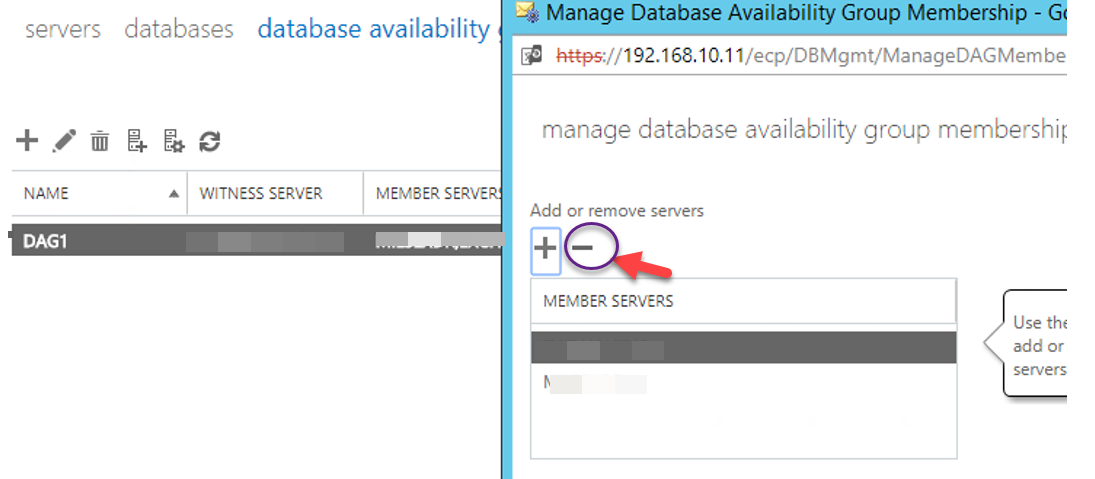The width and height of the screenshot is (1095, 479).
Task: Click the add new DAG plus icon
Action: tap(27, 141)
